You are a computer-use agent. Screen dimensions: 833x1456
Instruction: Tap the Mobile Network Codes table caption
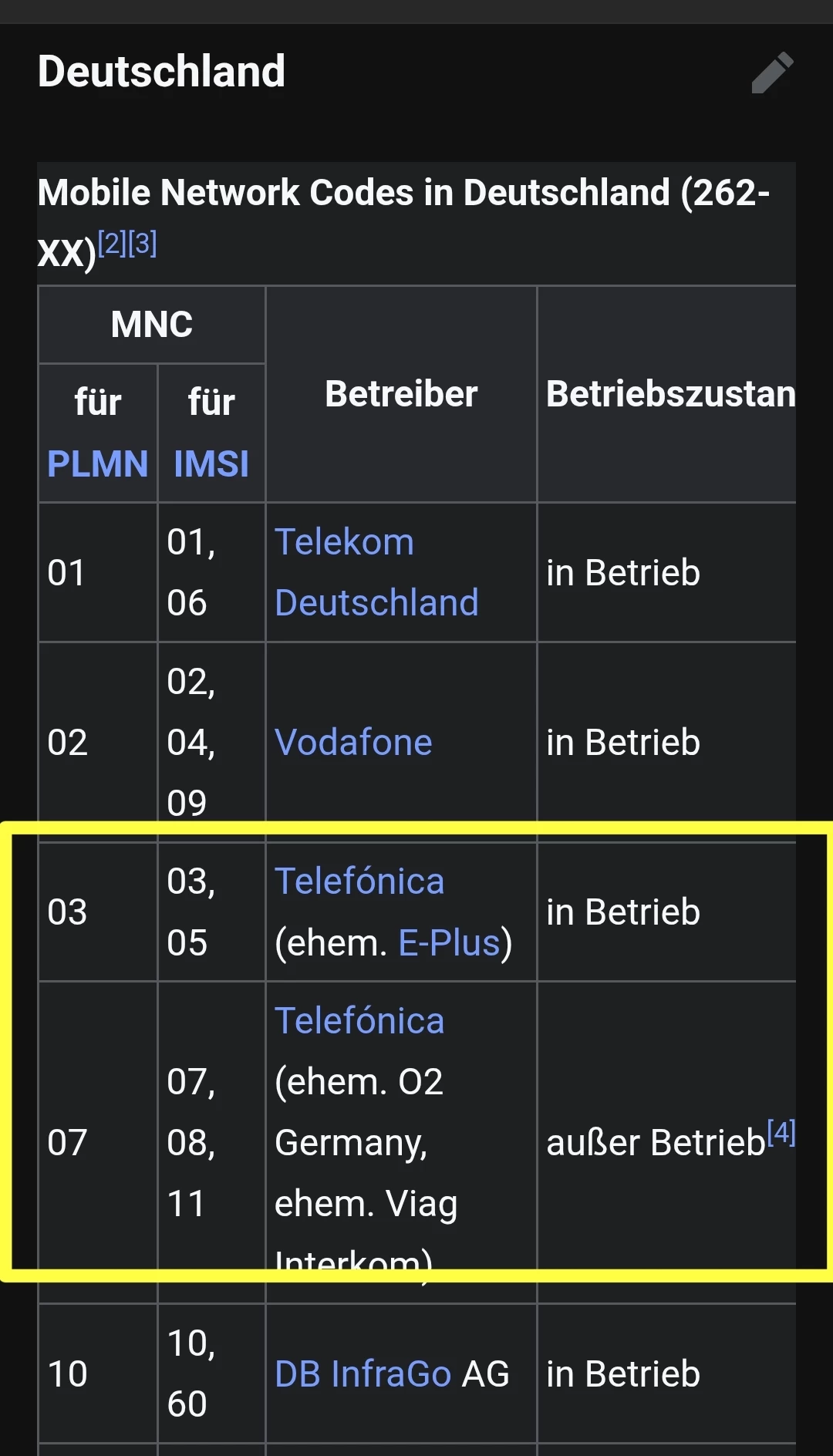pyautogui.click(x=403, y=193)
